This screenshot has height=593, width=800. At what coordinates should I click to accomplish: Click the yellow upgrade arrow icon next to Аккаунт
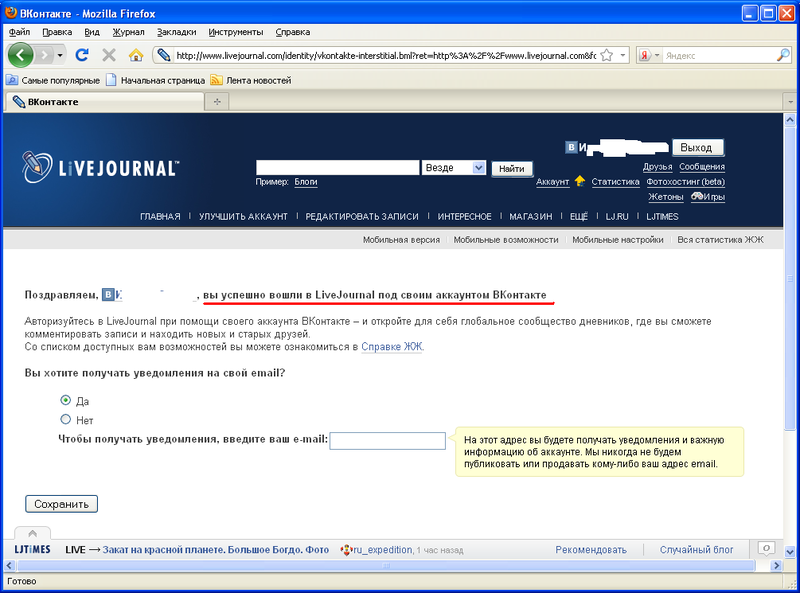click(x=580, y=181)
